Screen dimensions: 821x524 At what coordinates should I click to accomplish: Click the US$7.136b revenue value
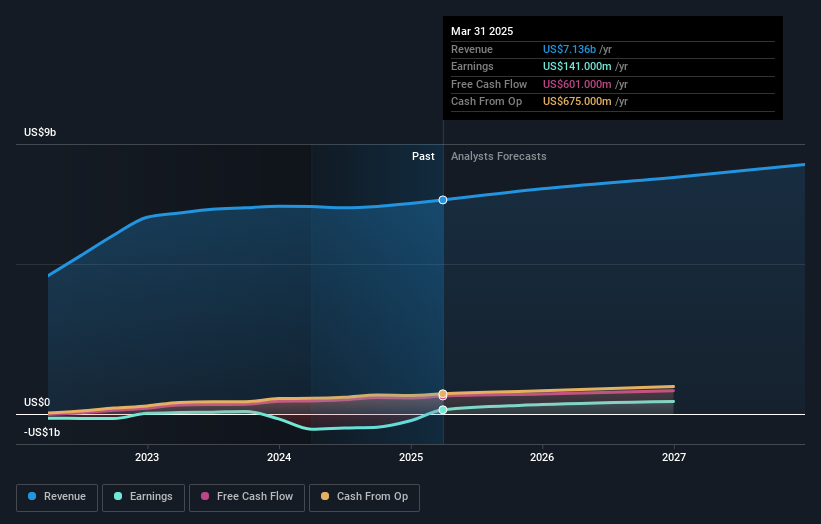click(569, 49)
